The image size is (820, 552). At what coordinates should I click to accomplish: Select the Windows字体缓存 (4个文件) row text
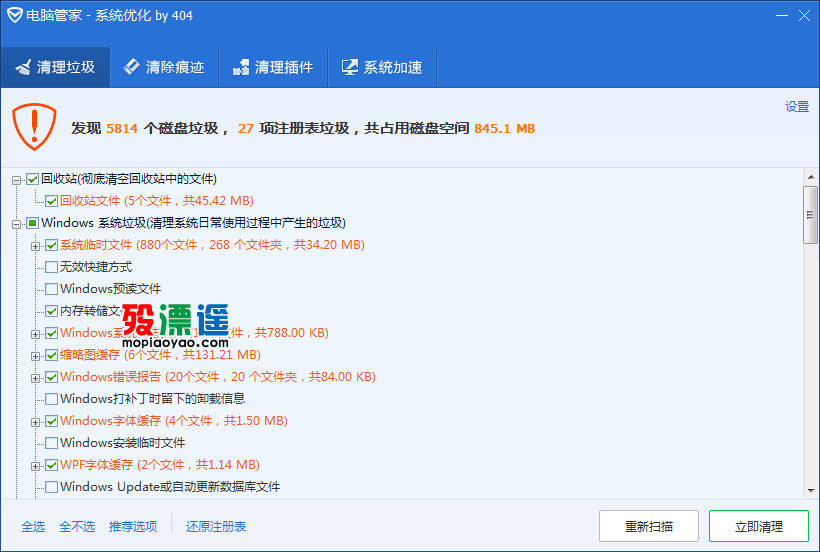174,421
